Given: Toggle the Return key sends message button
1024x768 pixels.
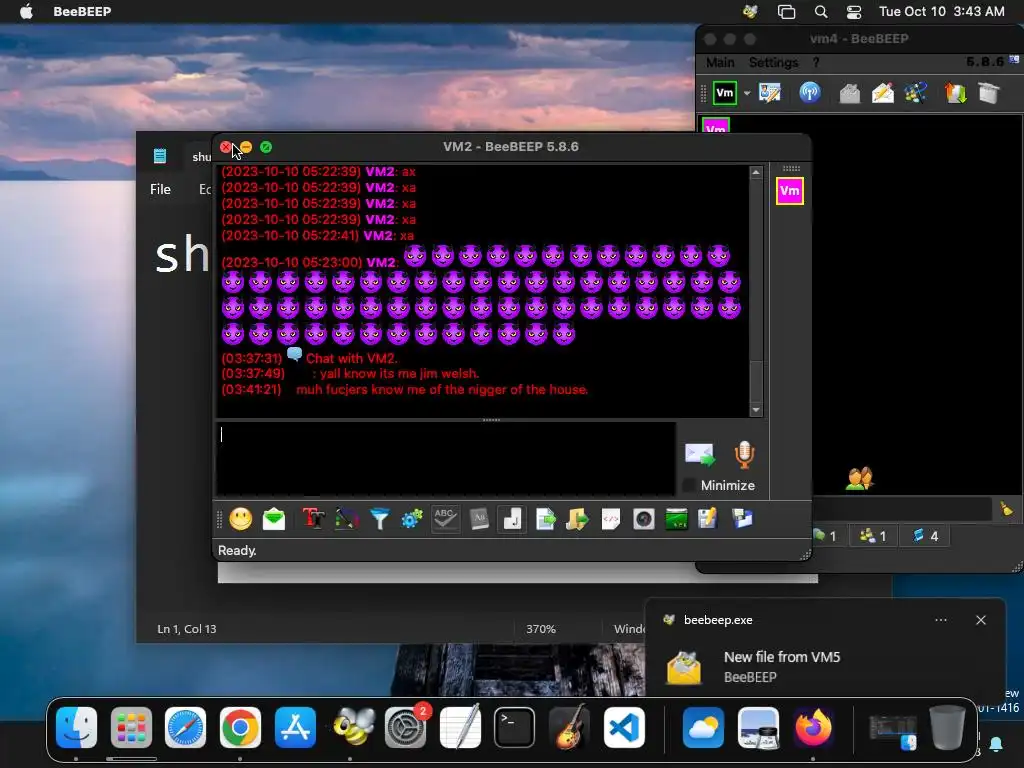Looking at the screenshot, I should pyautogui.click(x=512, y=519).
